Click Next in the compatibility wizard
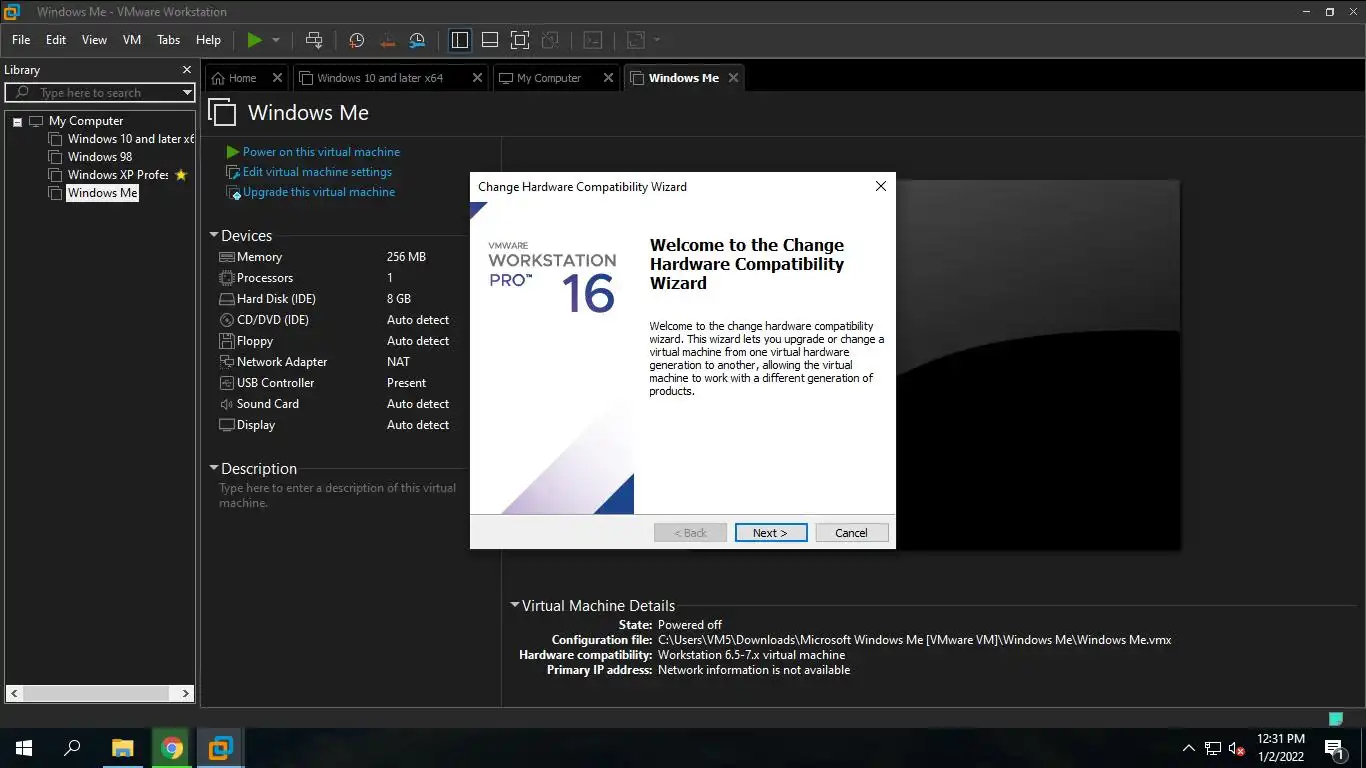Viewport: 1366px width, 768px height. click(771, 533)
